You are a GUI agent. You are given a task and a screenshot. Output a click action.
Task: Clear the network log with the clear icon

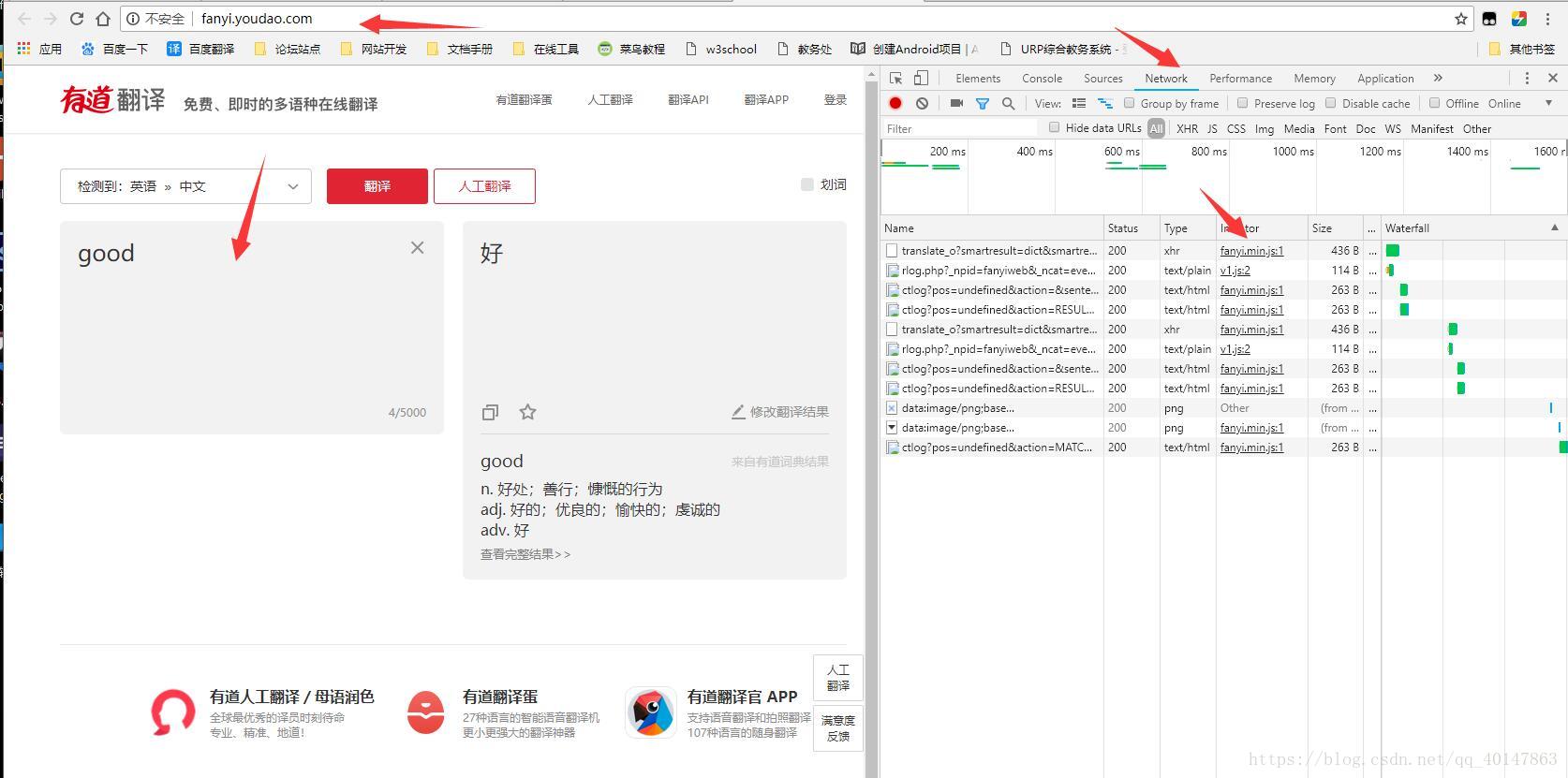click(922, 103)
